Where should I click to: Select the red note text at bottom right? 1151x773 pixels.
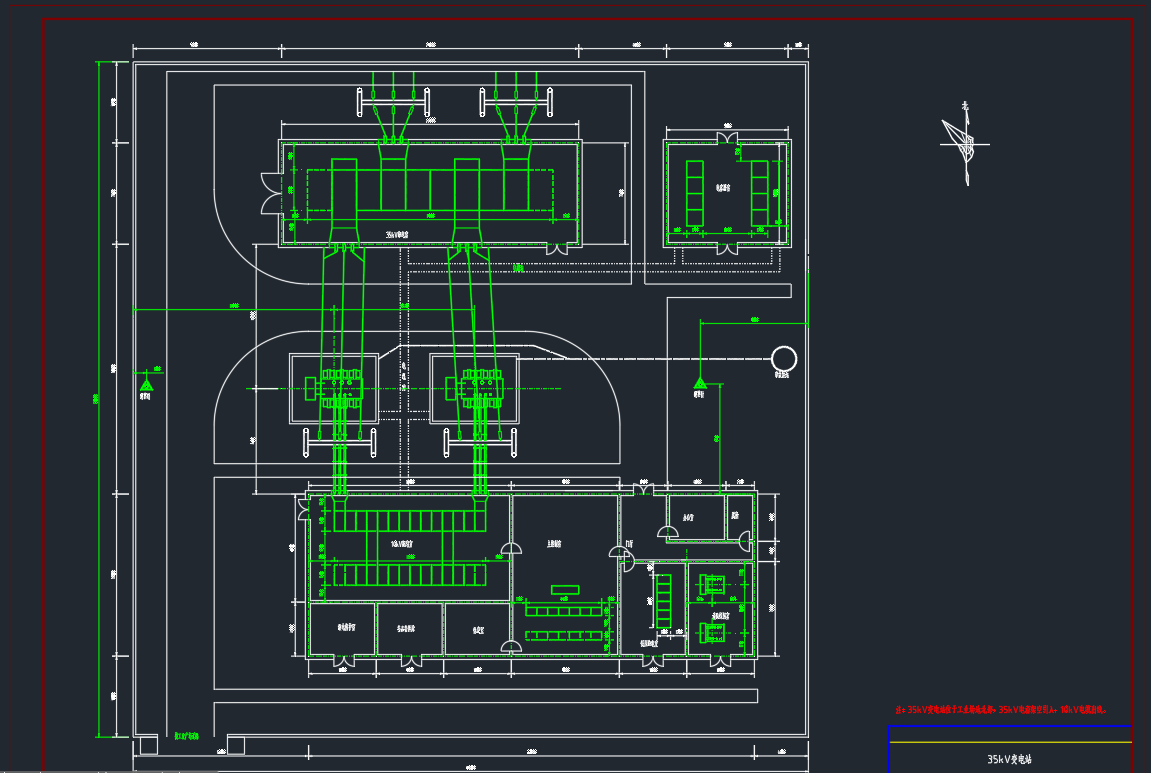[1000, 709]
